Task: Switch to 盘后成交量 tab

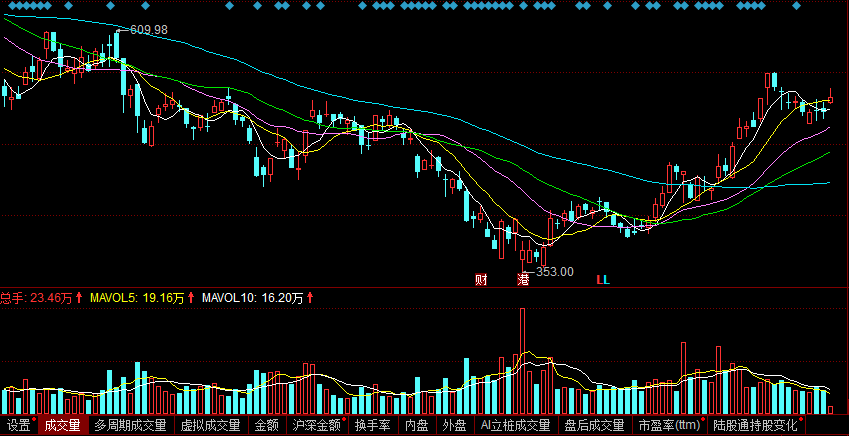Action: point(595,425)
